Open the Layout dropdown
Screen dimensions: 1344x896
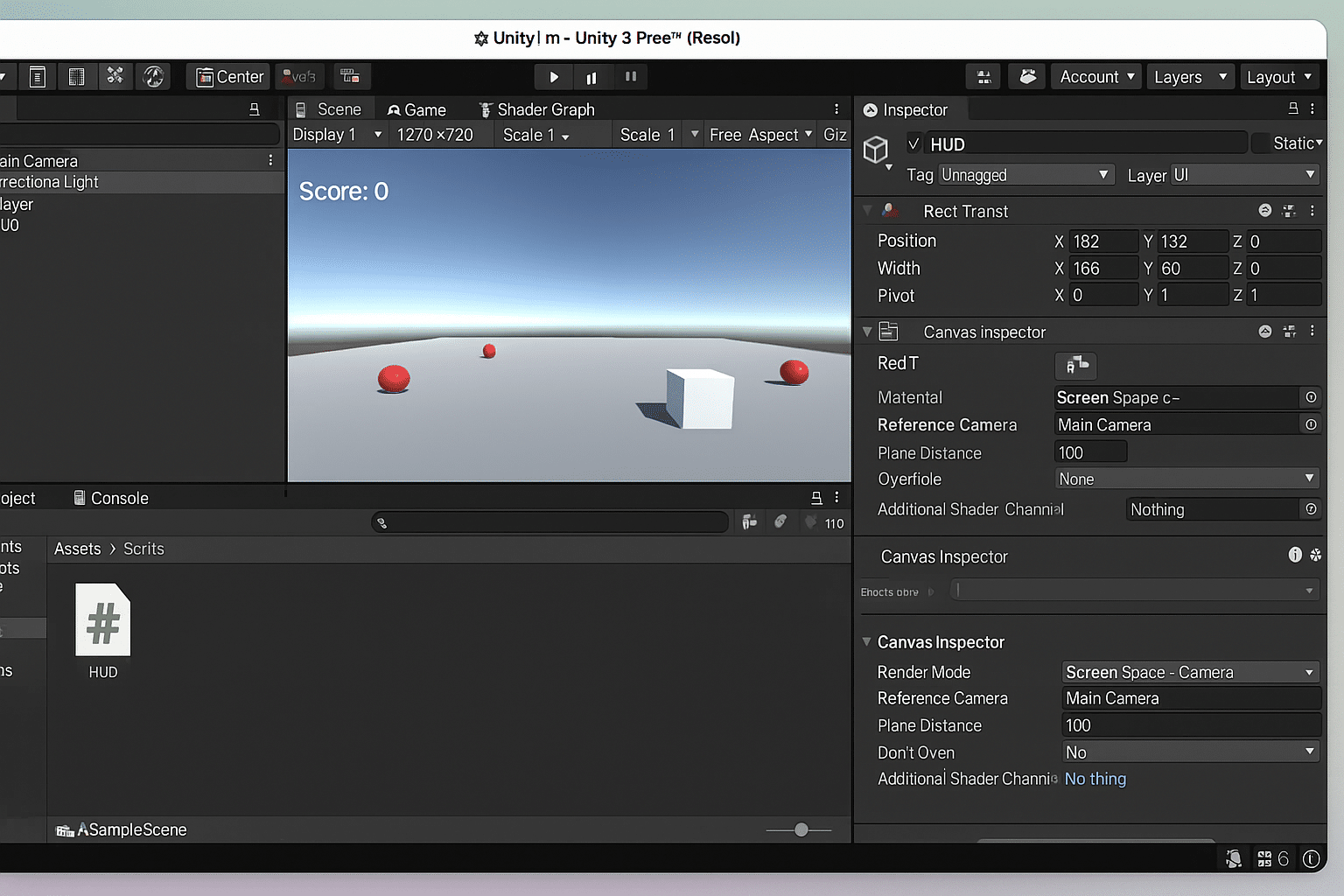click(x=1279, y=76)
